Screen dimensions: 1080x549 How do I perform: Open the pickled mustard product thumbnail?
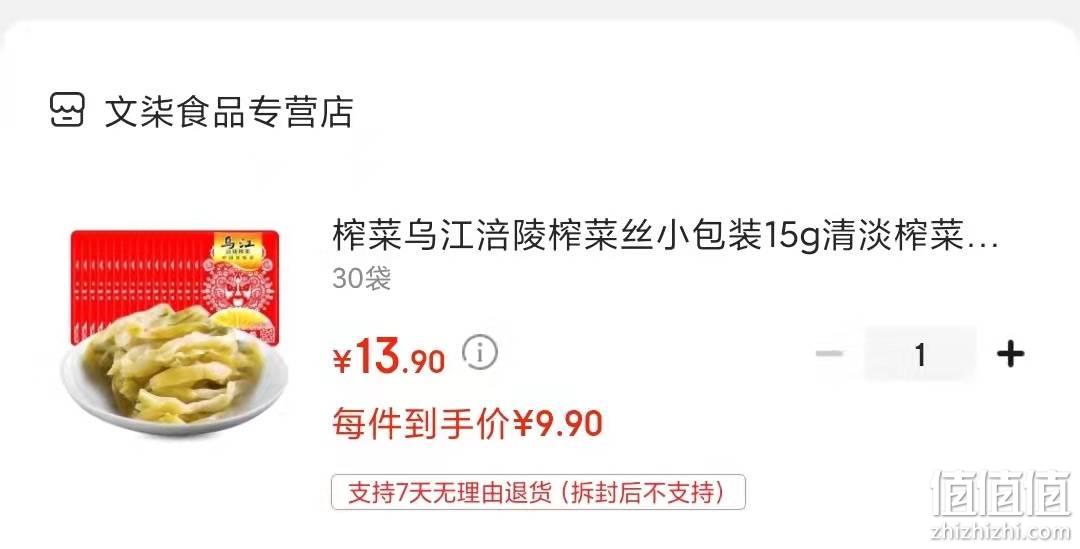tap(174, 332)
